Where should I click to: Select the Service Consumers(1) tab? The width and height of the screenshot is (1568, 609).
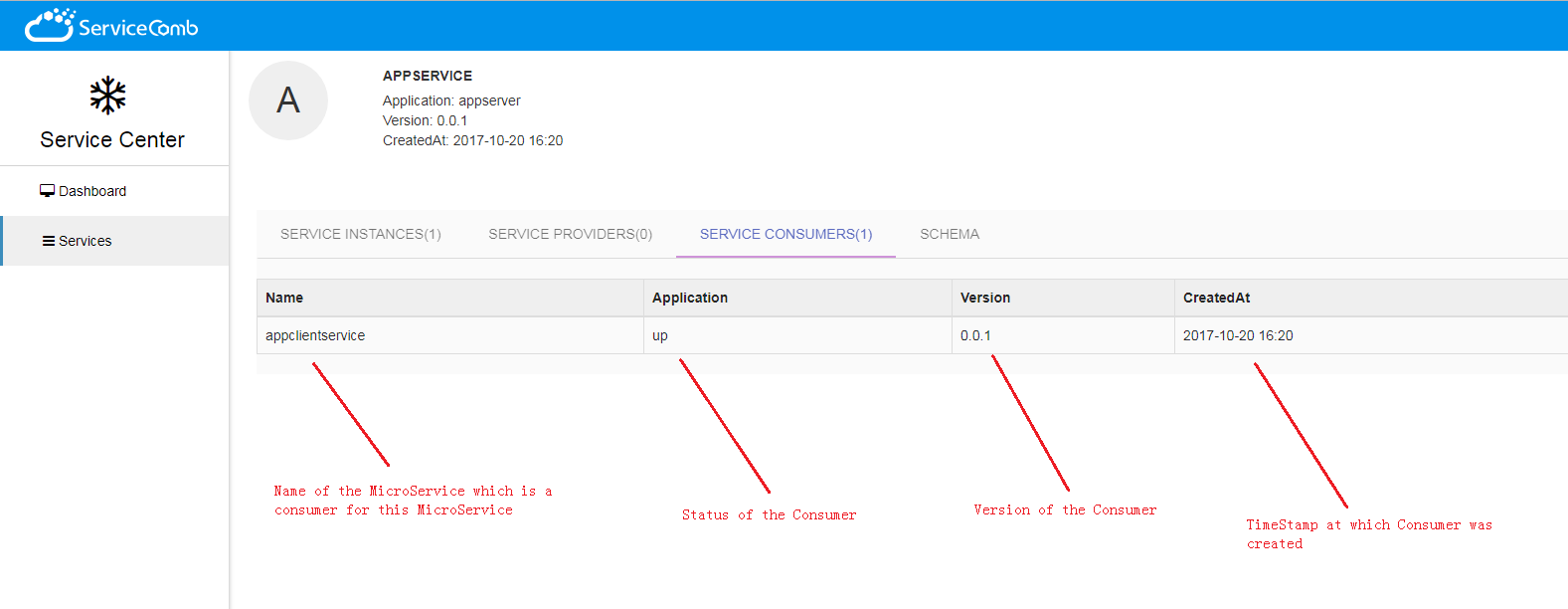point(785,234)
